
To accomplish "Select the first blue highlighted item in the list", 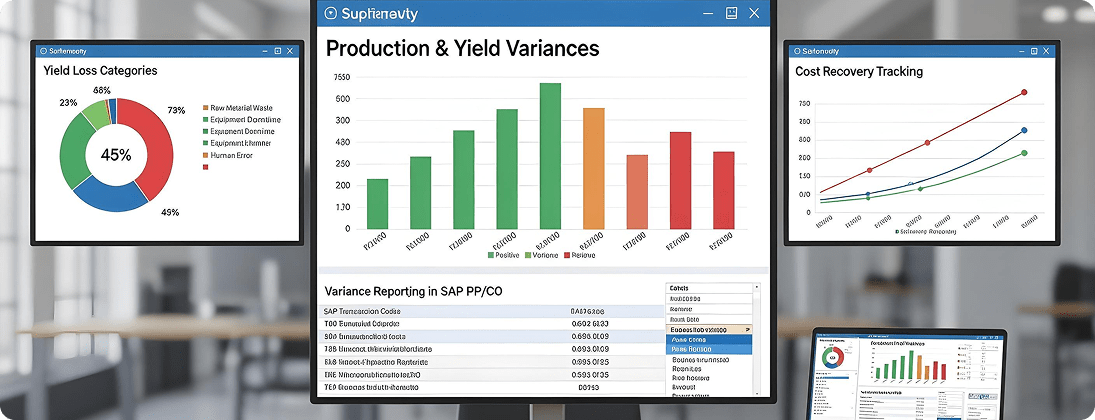I will tap(708, 339).
